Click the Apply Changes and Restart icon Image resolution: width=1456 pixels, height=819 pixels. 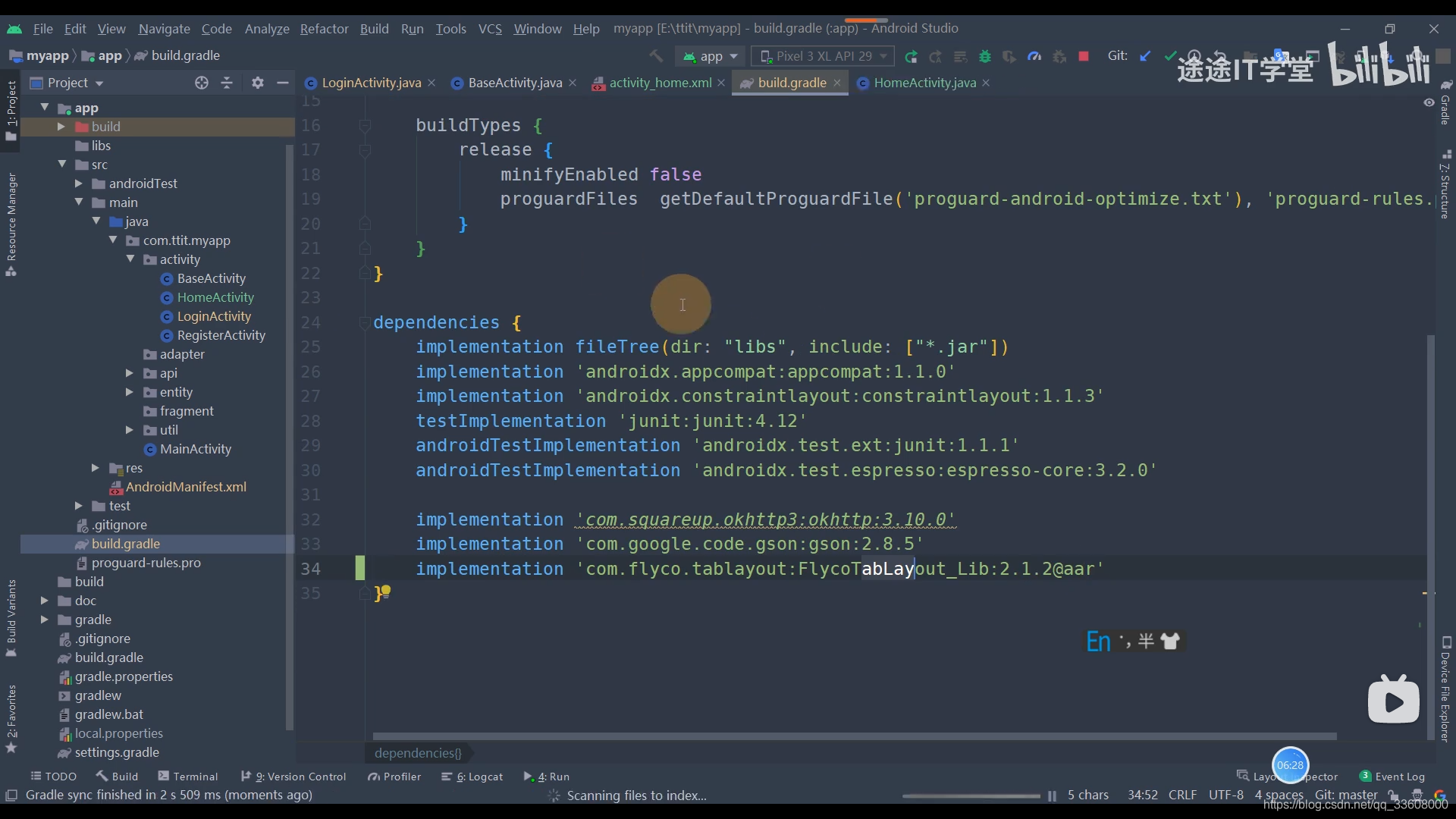[936, 56]
